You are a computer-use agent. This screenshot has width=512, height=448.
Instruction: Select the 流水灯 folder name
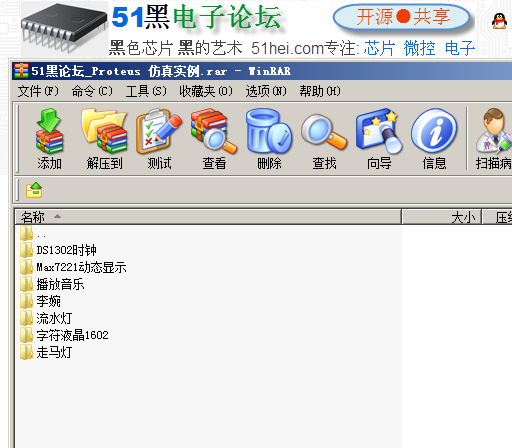pos(54,318)
